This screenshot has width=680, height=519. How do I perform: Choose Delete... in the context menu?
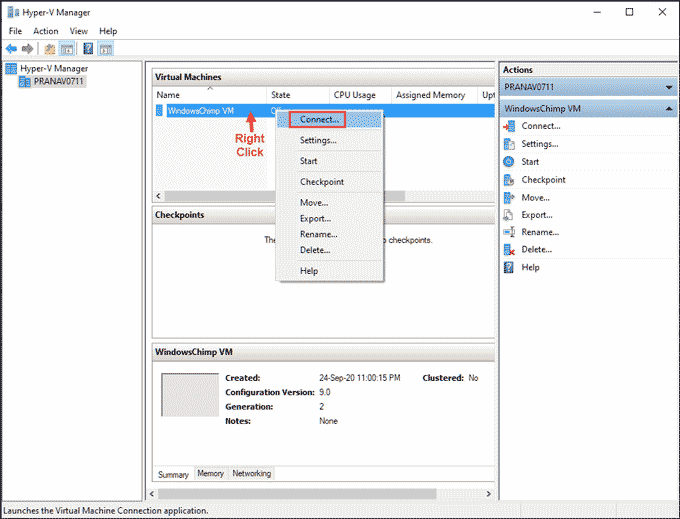(330, 250)
